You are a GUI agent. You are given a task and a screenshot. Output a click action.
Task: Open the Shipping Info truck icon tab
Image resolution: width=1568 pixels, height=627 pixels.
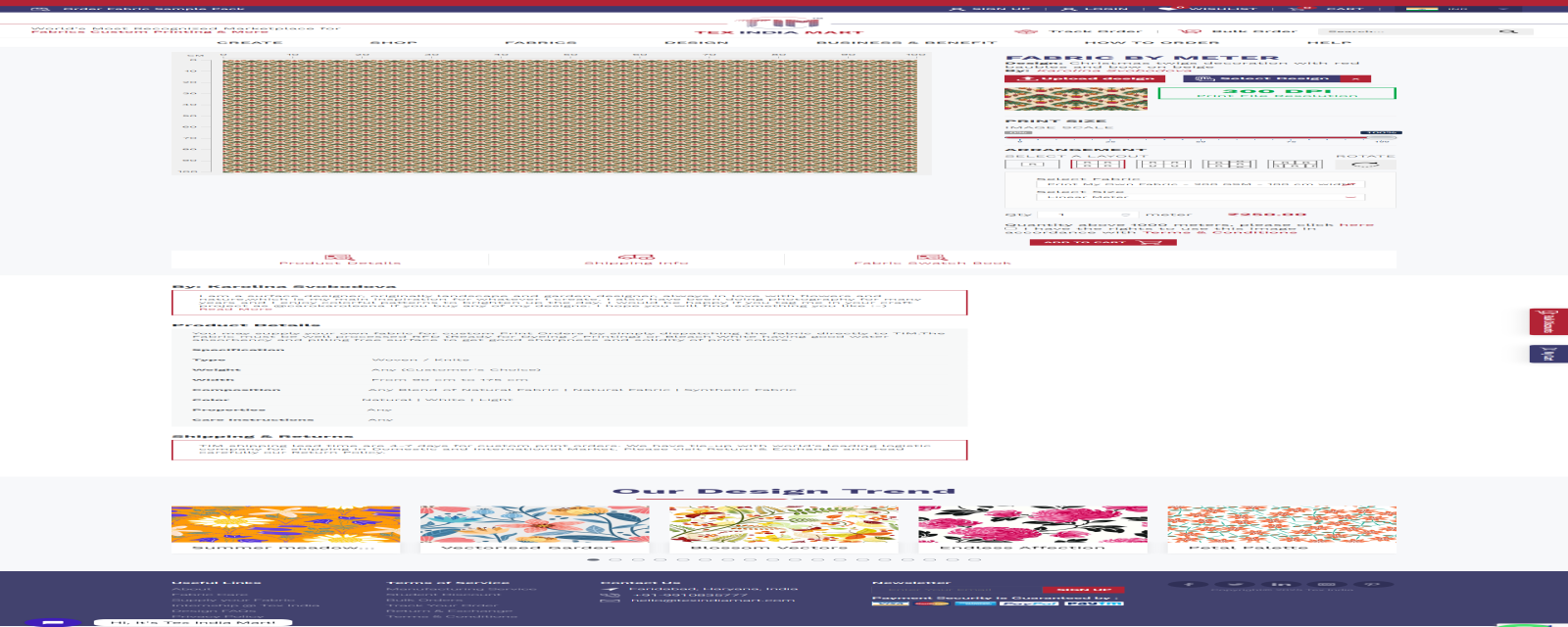point(636,257)
